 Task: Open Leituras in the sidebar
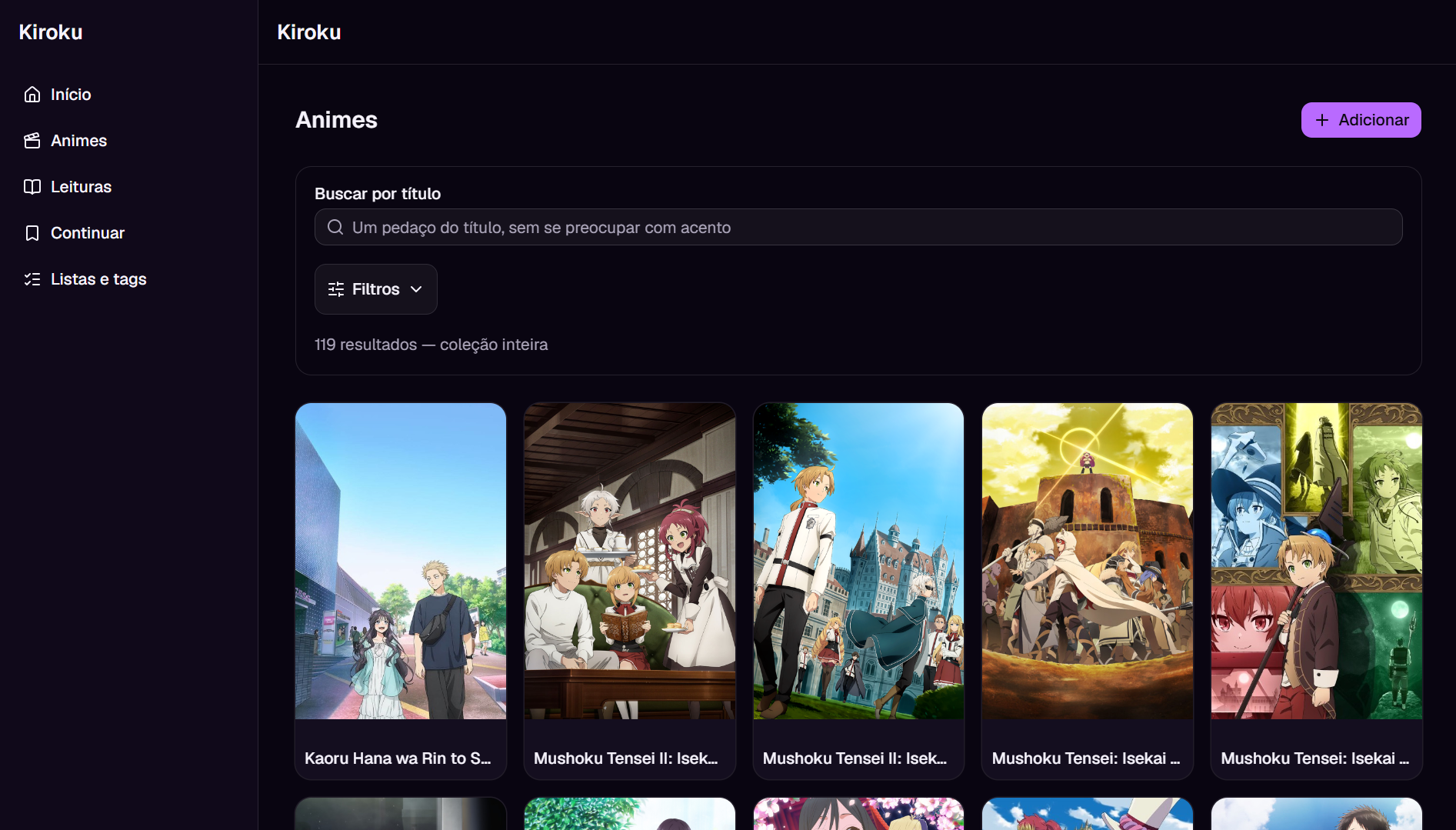coord(128,187)
